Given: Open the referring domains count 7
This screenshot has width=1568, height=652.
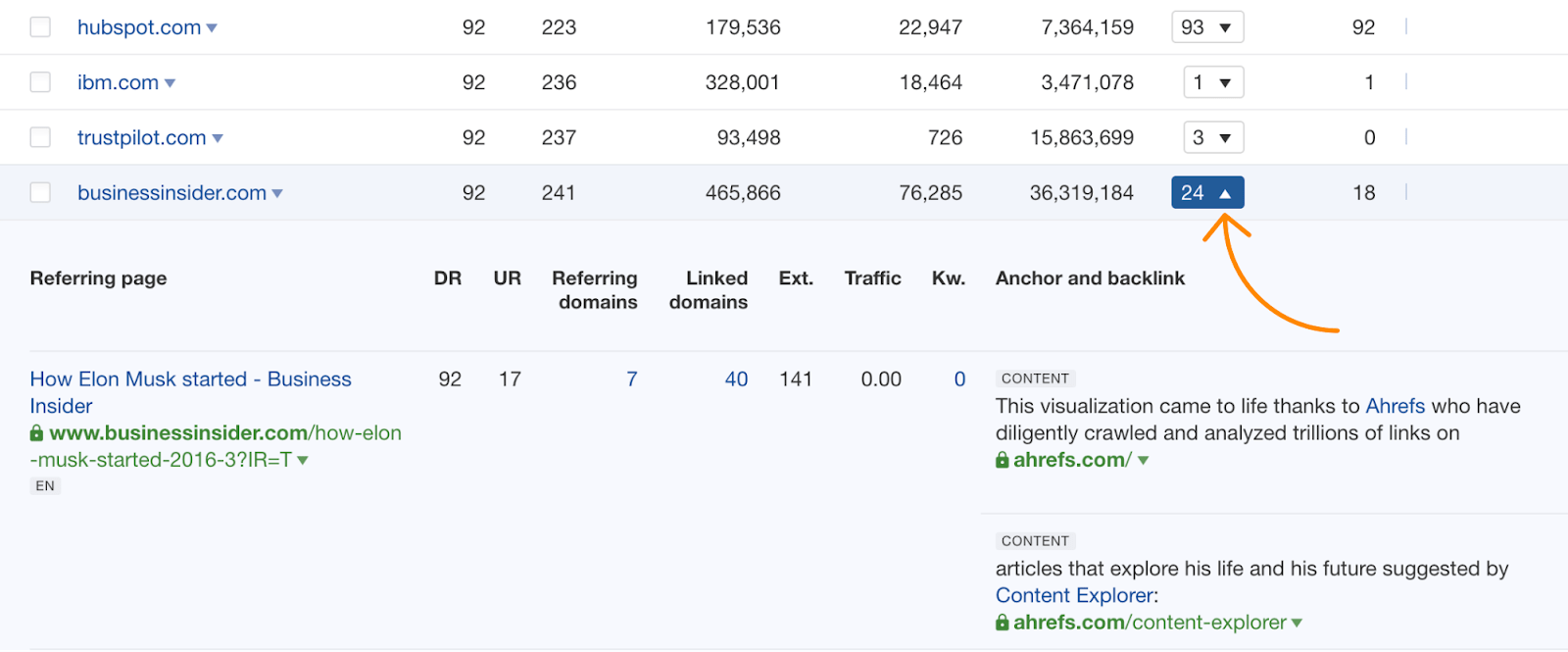Looking at the screenshot, I should tap(632, 378).
